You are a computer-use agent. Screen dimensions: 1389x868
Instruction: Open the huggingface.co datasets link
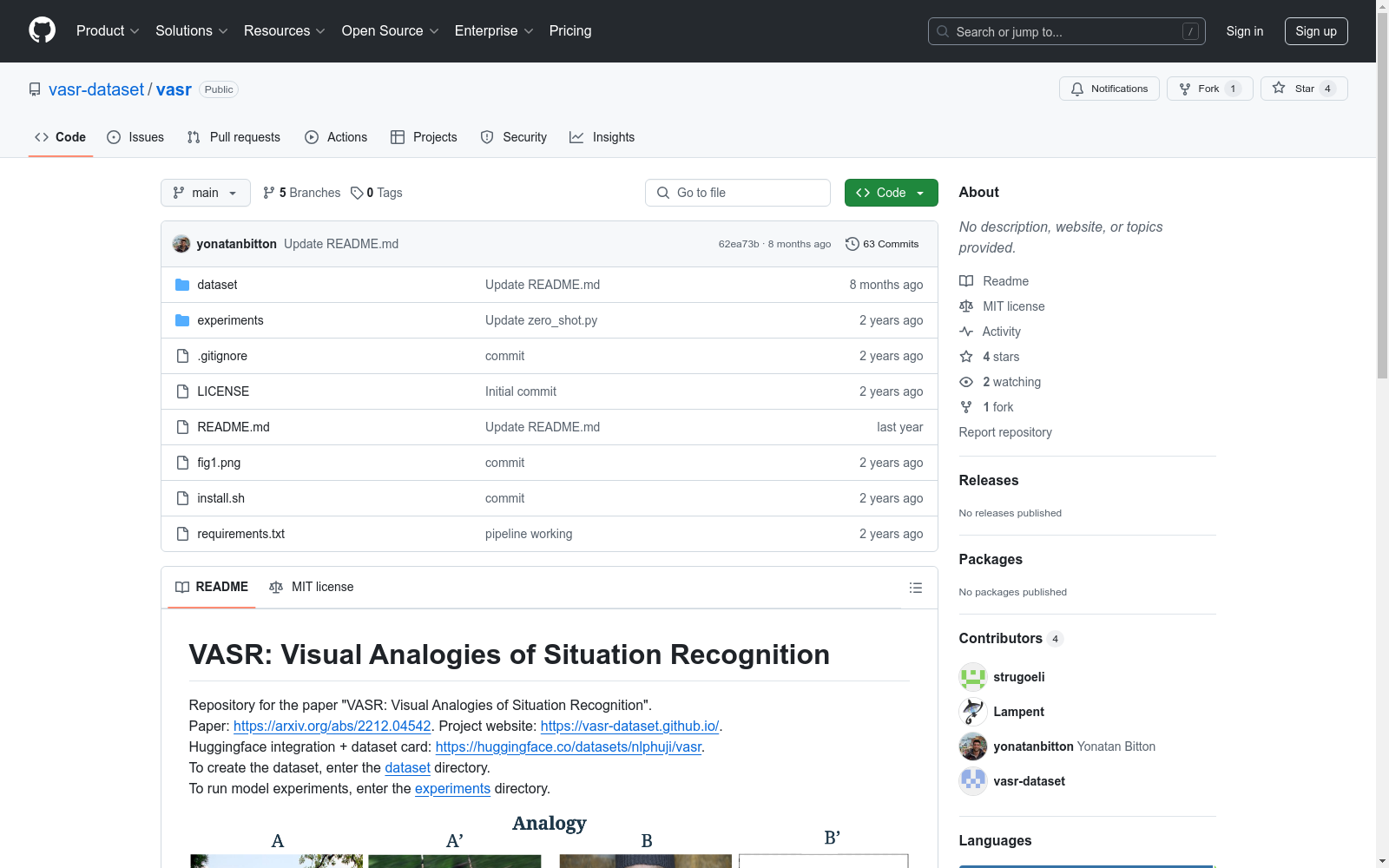click(x=569, y=746)
